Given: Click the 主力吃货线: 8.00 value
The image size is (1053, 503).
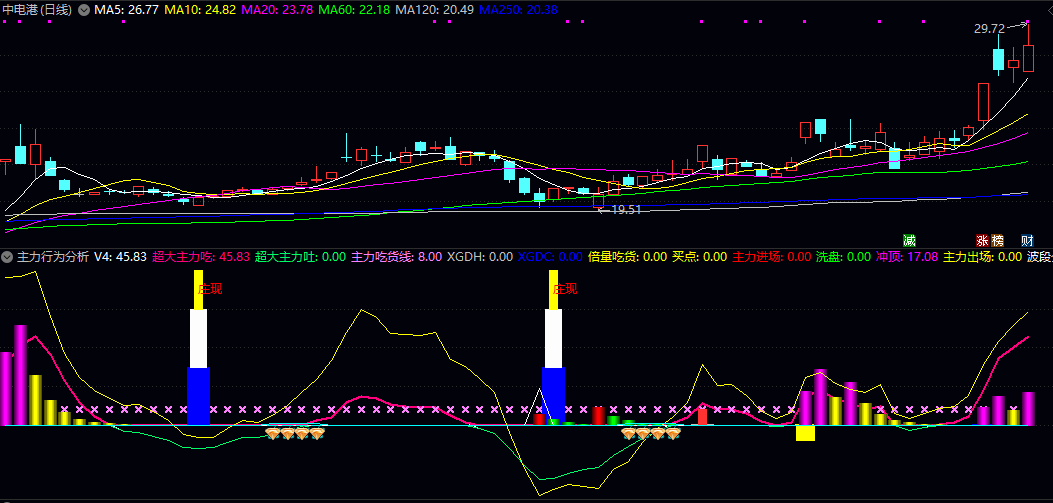Looking at the screenshot, I should coord(396,257).
